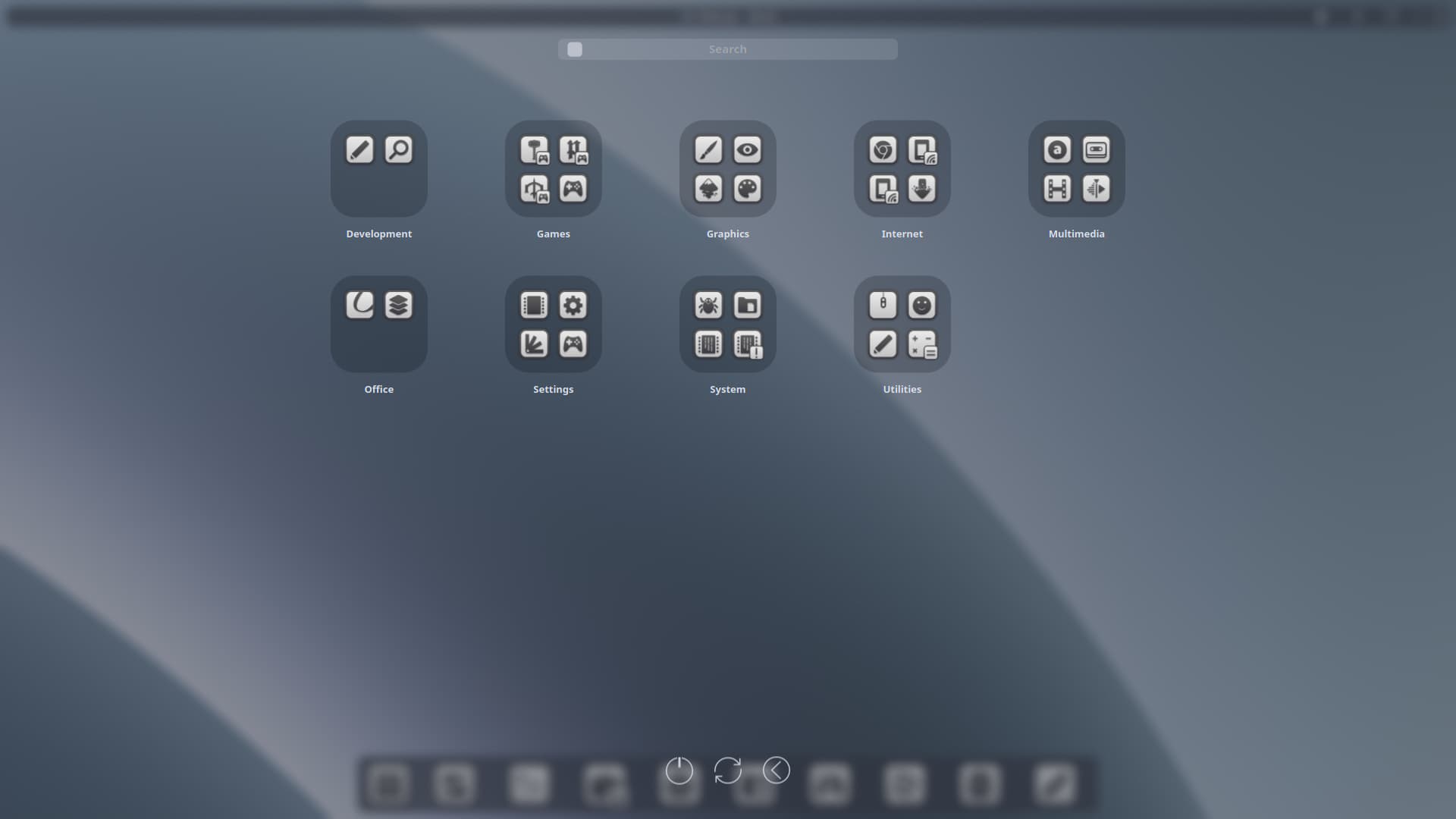Open the Office category label
This screenshot has height=819, width=1456.
[379, 389]
